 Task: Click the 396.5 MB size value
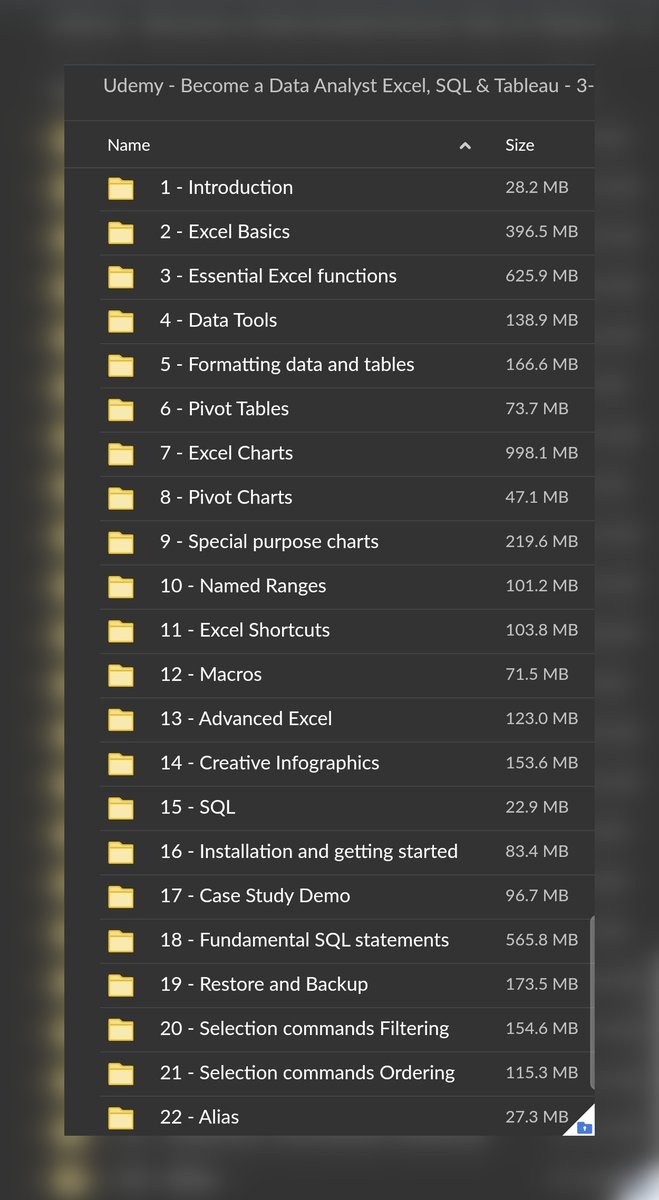click(542, 231)
